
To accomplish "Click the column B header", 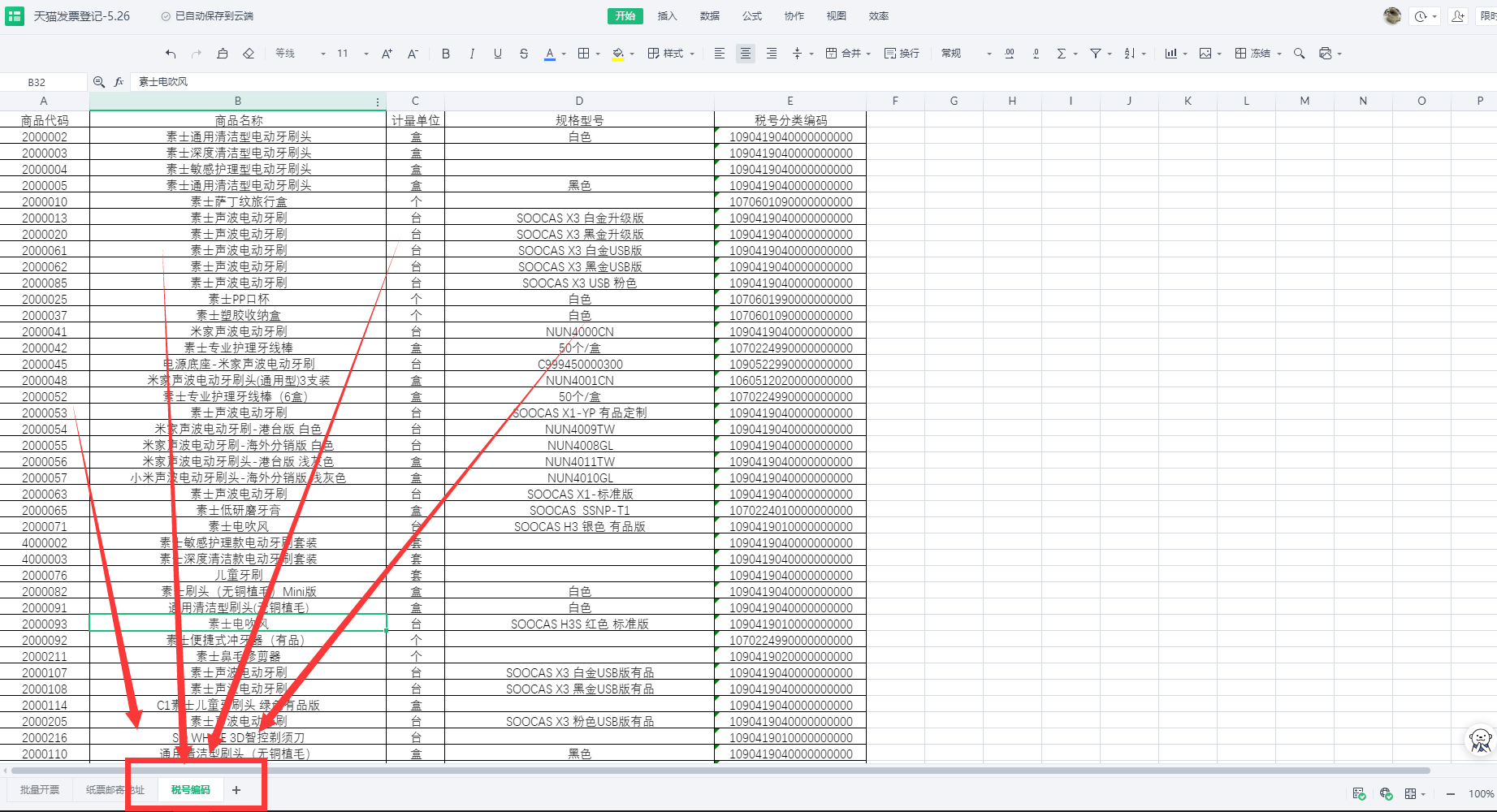I will tap(238, 101).
